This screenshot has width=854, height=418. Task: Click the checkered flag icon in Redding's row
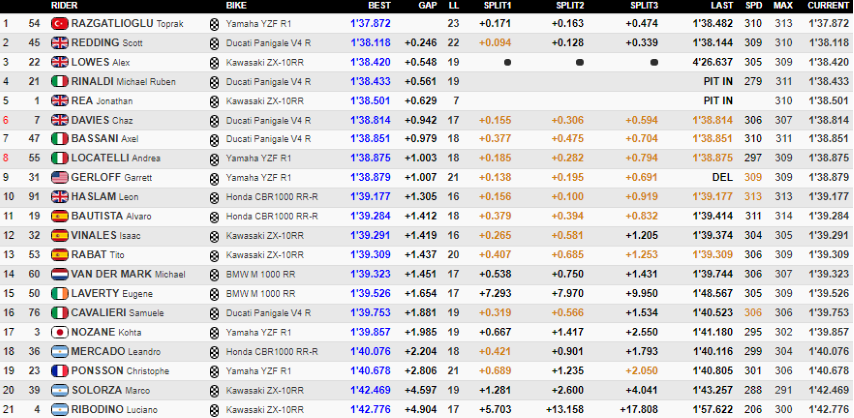[214, 43]
